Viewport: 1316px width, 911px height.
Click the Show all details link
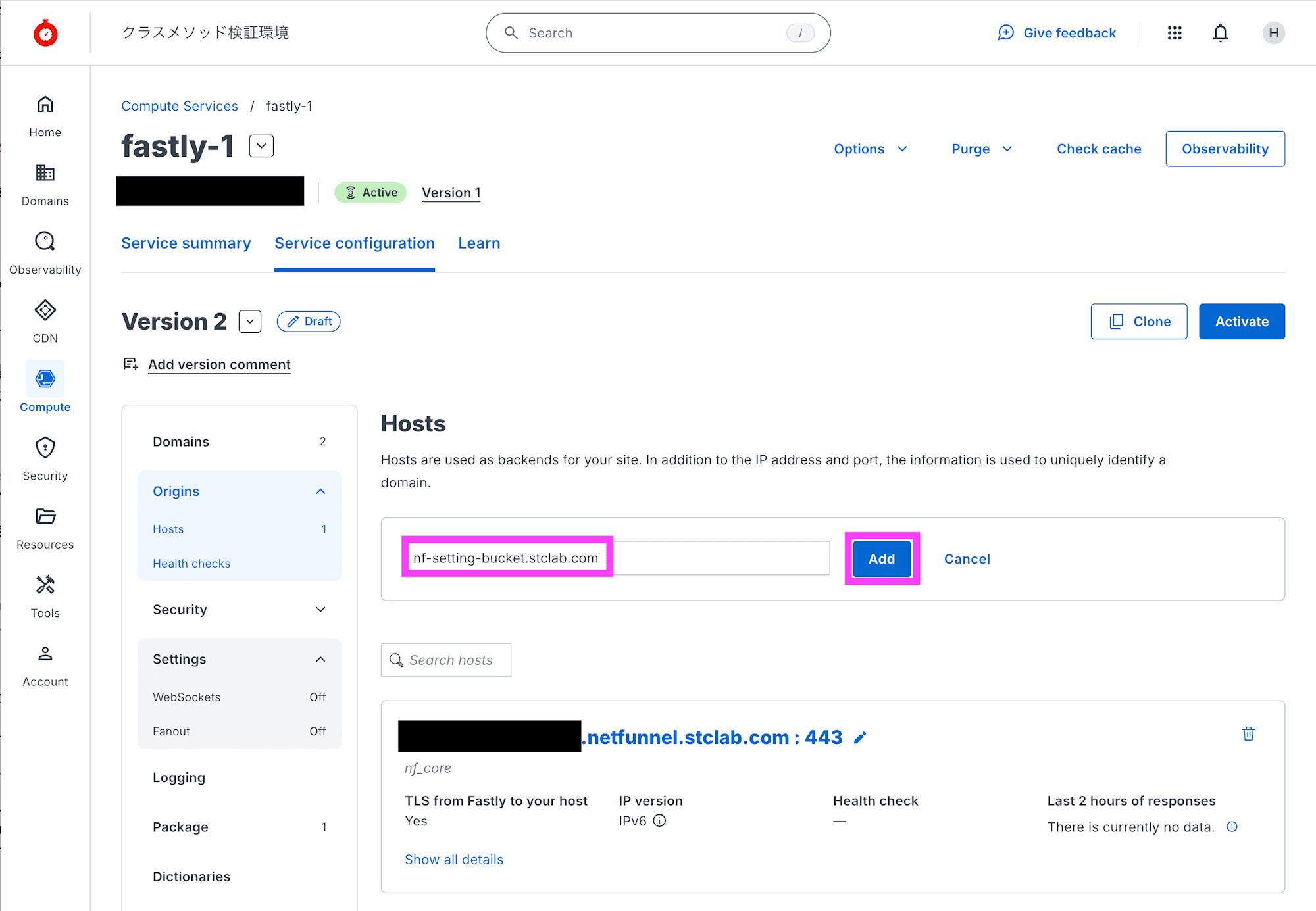click(x=454, y=860)
